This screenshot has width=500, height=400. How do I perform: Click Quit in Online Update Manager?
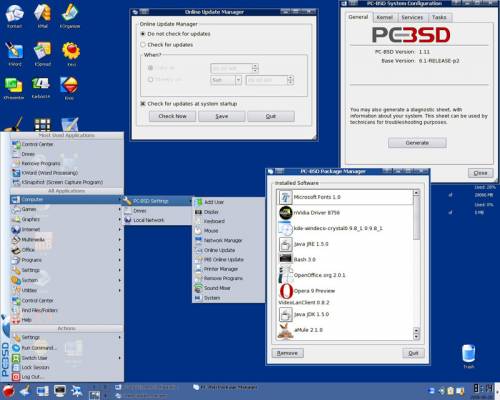(x=271, y=116)
